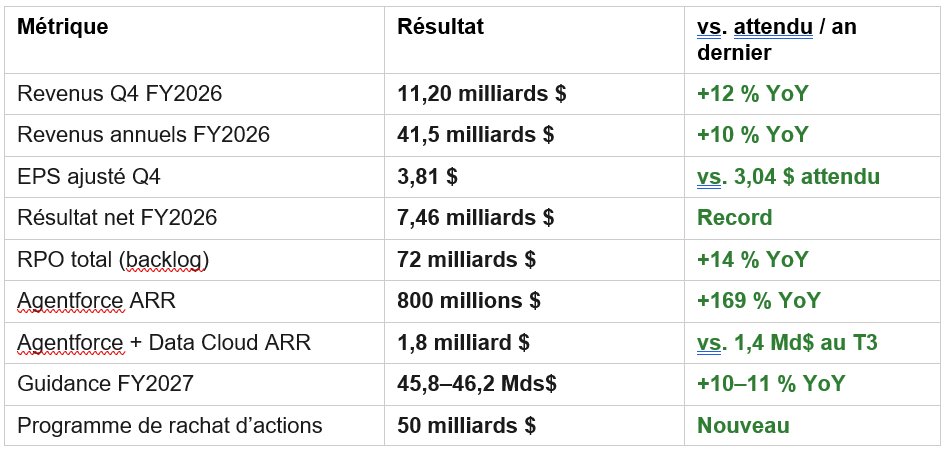Select the "45,8–46,2 Mds$" guidance value
Viewport: 945px width, 453px height.
pyautogui.click(x=476, y=384)
